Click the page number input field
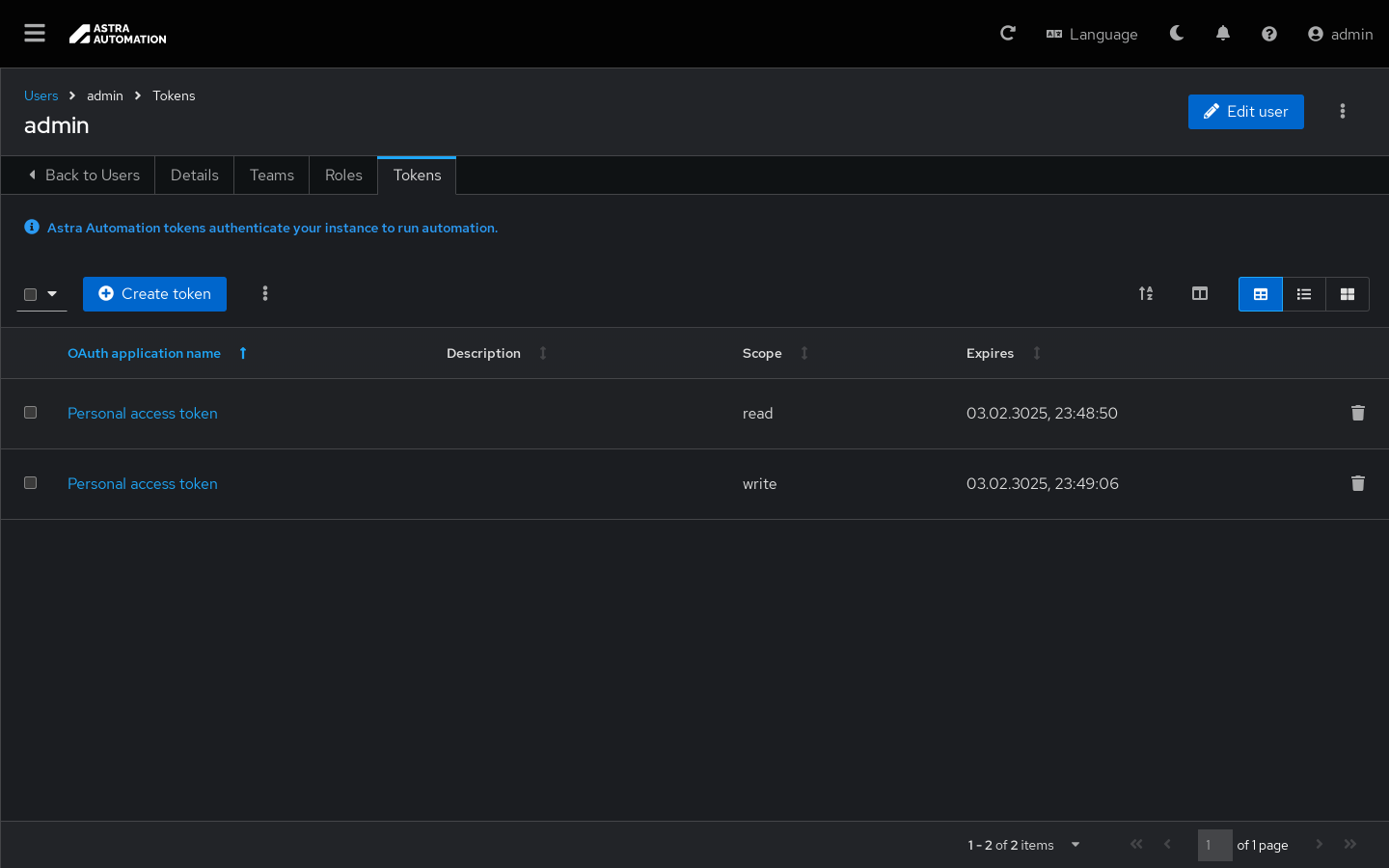 click(x=1214, y=845)
